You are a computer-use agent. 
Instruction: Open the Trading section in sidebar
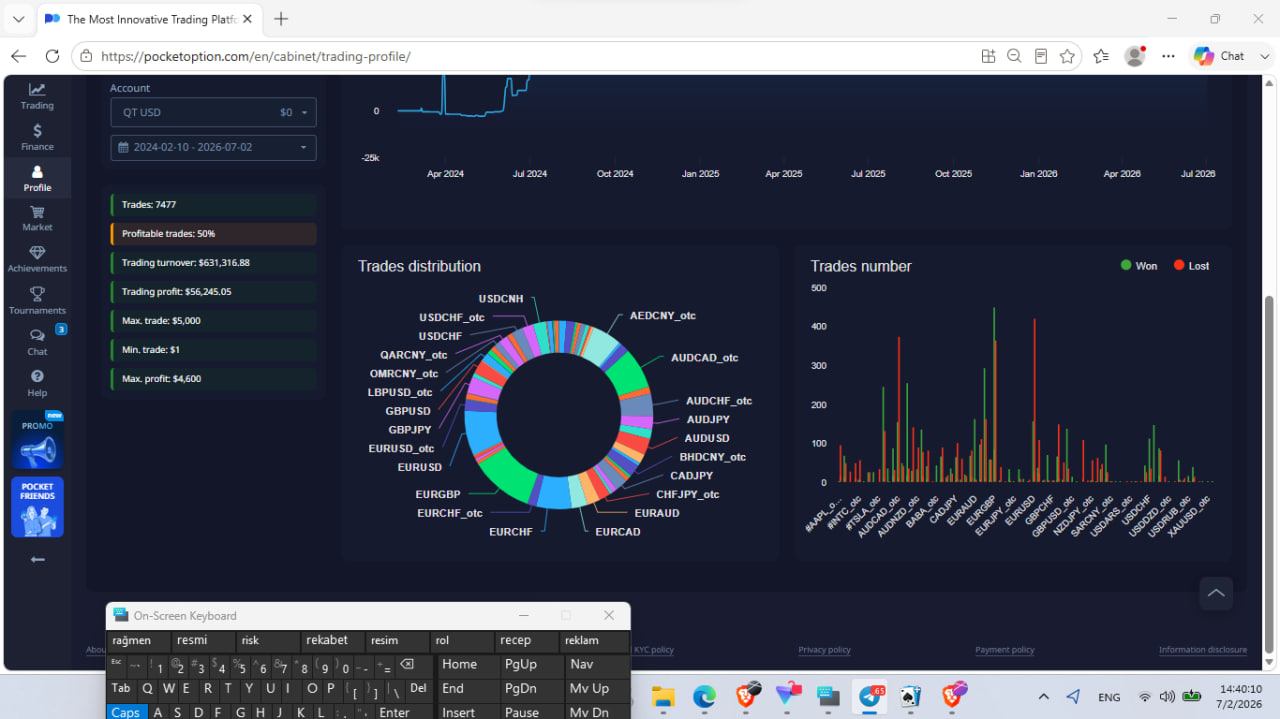pyautogui.click(x=37, y=96)
